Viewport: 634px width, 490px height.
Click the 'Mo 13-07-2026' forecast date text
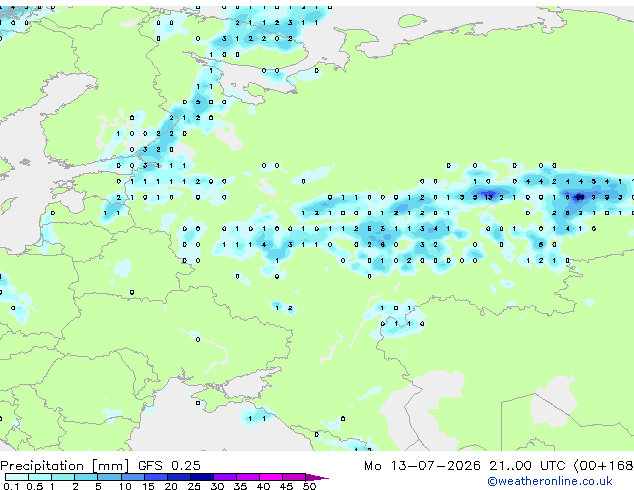(x=422, y=466)
